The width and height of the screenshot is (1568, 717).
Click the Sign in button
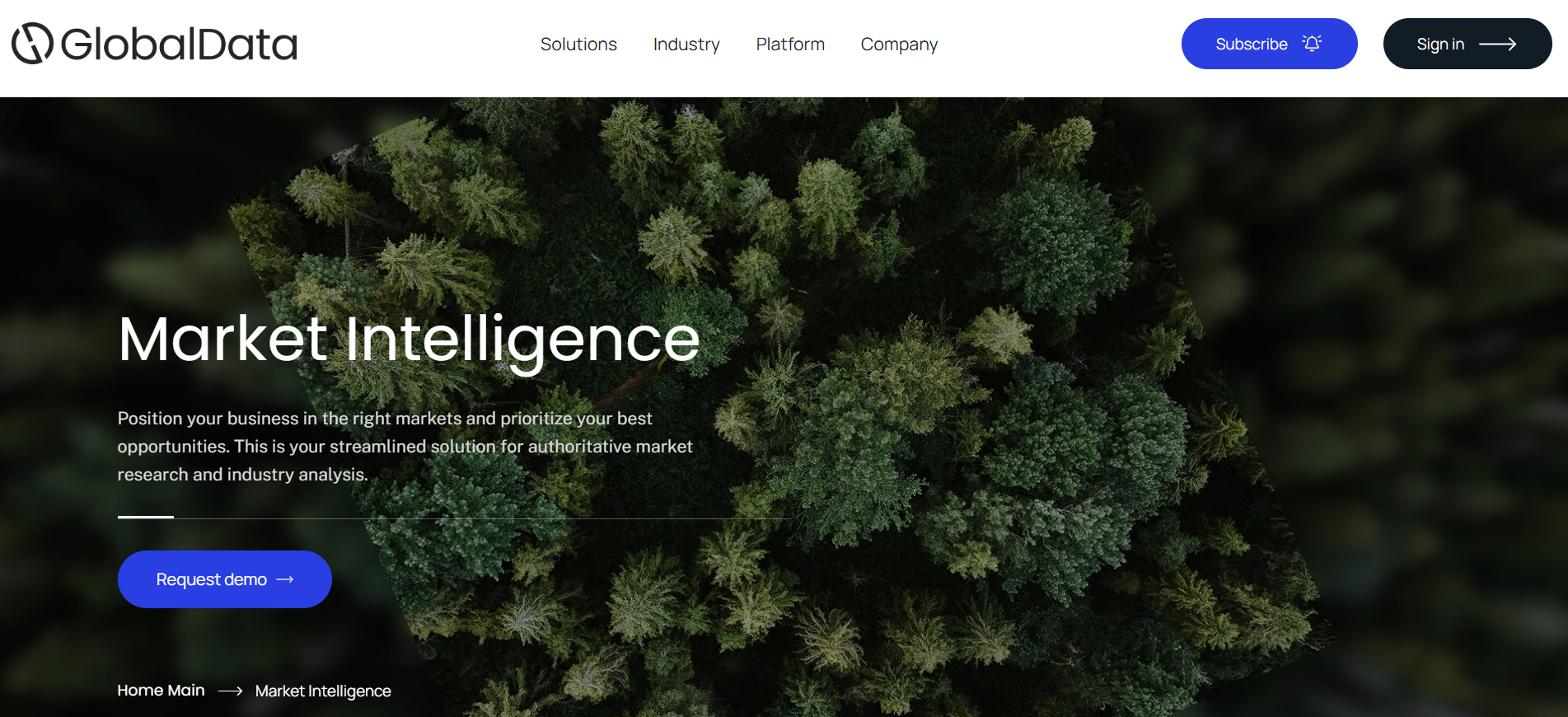pos(1467,44)
